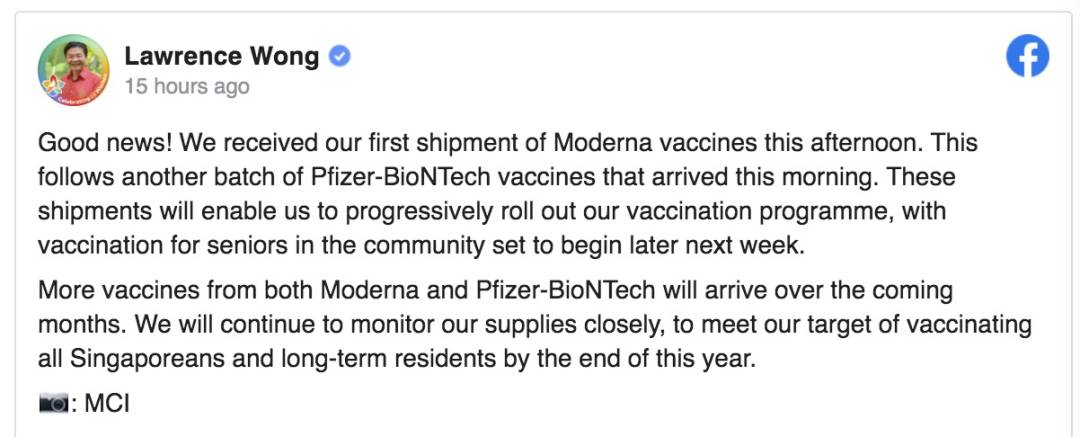Click the MCI photo credit text
Viewport: 1080px width, 437px height.
[x=107, y=404]
